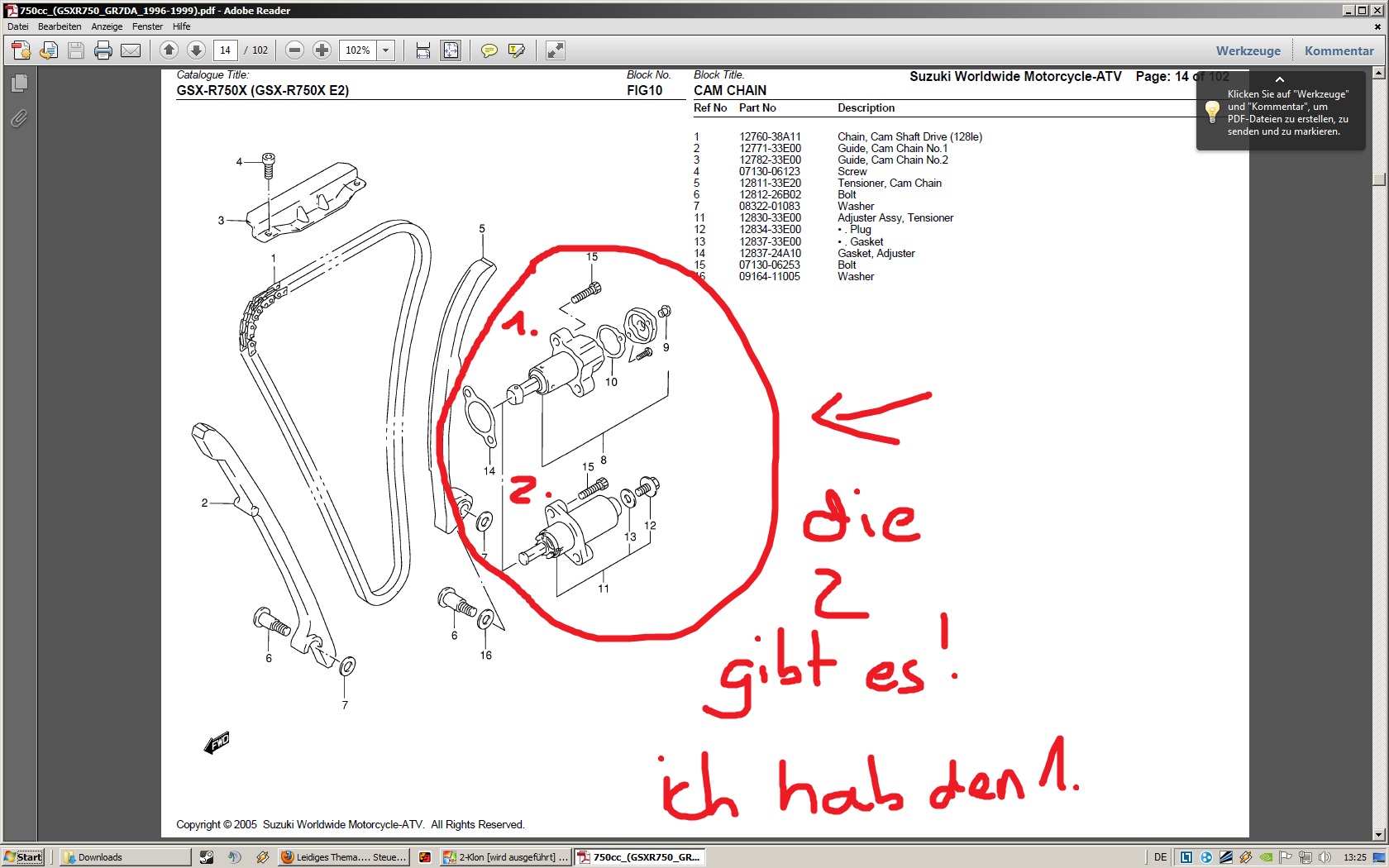Click part number 09164-11005
This screenshot has height=868, width=1389.
click(770, 277)
